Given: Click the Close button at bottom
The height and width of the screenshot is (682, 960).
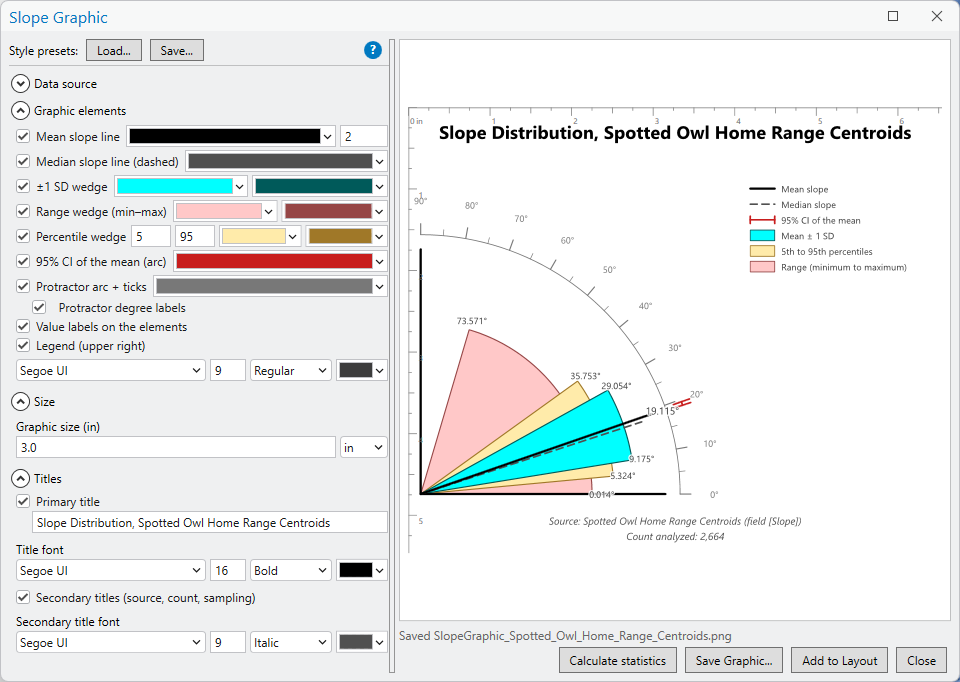Looking at the screenshot, I should pos(921,661).
